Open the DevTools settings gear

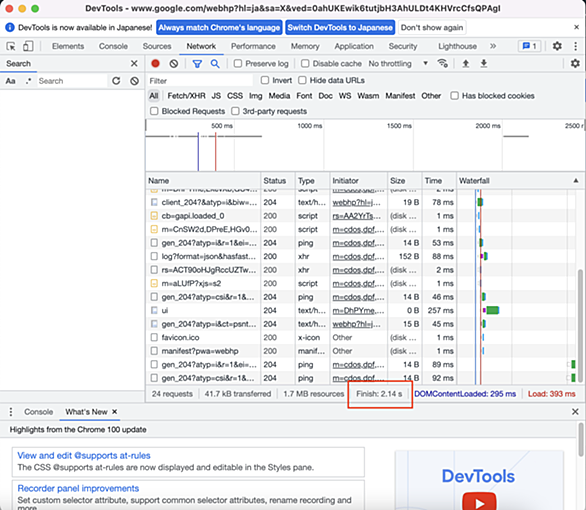click(557, 46)
